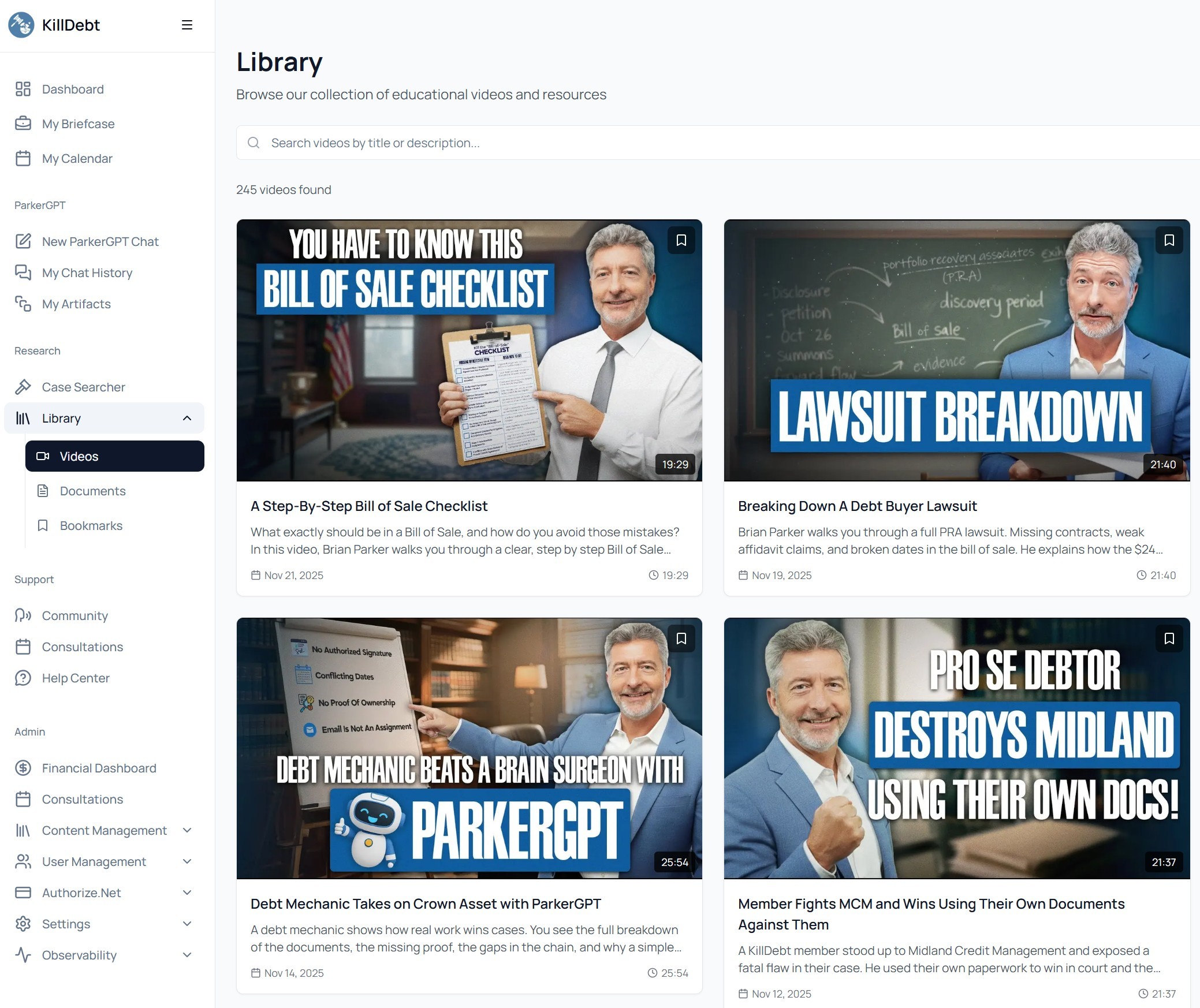Bookmark the Pro Se Debtor Midland video
Image resolution: width=1200 pixels, height=1008 pixels.
pos(1169,639)
